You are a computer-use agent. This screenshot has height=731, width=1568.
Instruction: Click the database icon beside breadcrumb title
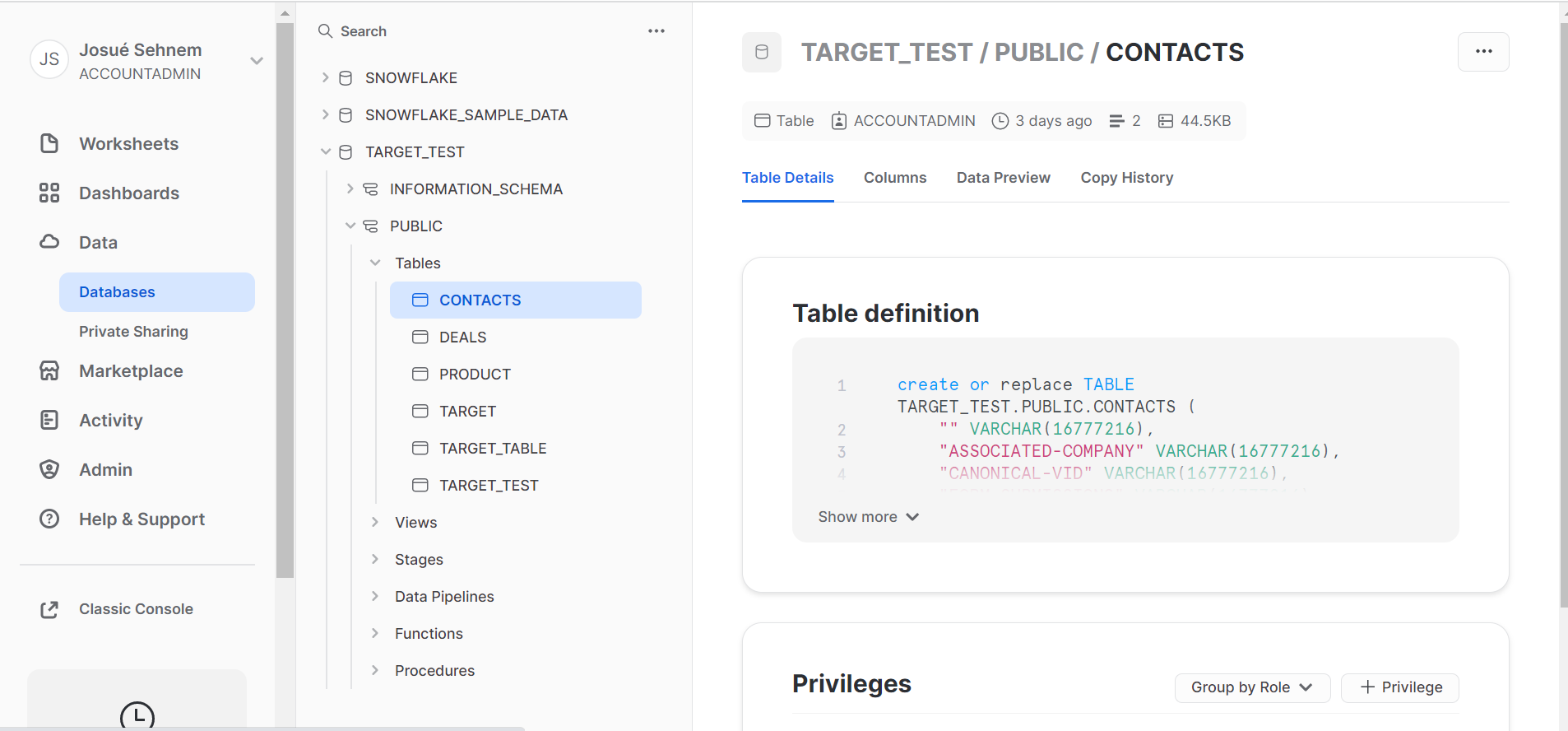(x=762, y=52)
